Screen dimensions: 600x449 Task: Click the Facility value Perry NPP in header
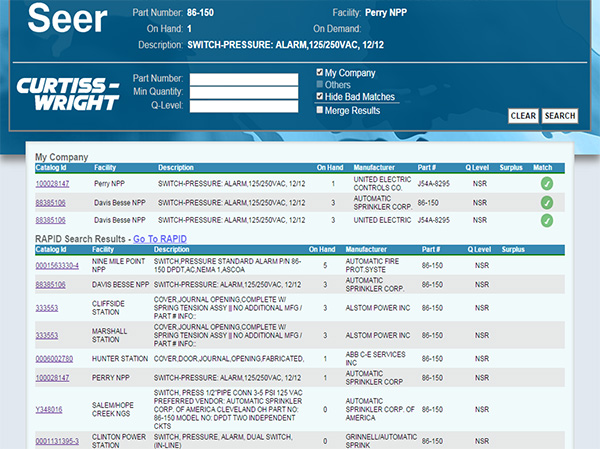tap(386, 13)
